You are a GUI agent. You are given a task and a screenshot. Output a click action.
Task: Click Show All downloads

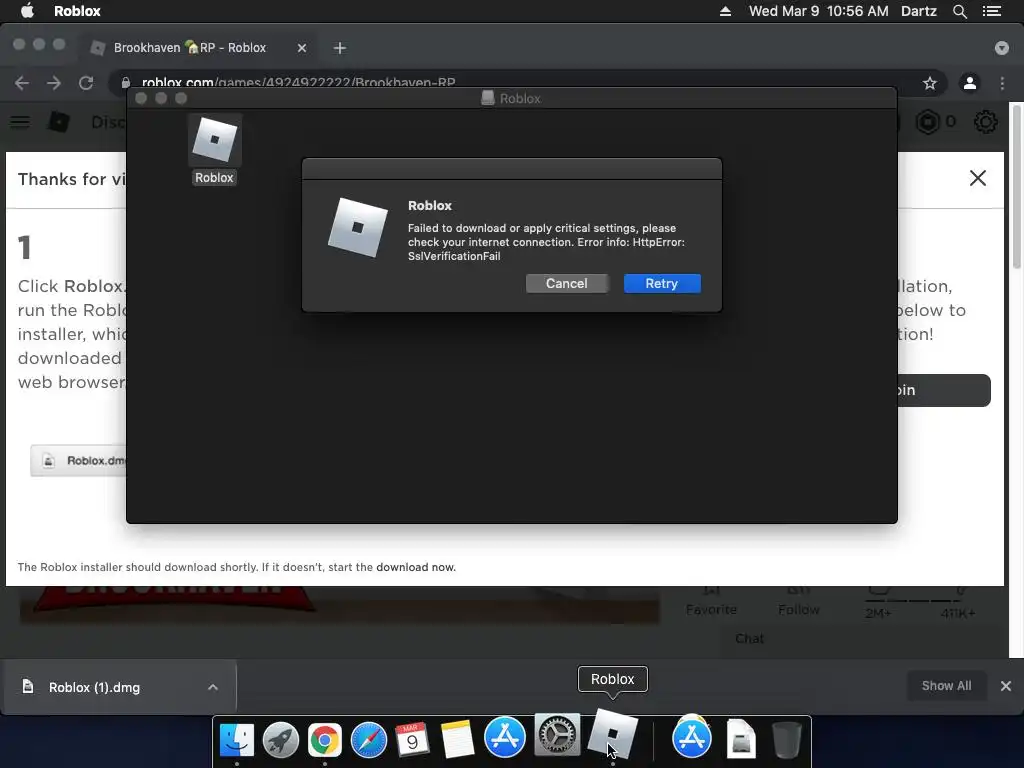(946, 686)
